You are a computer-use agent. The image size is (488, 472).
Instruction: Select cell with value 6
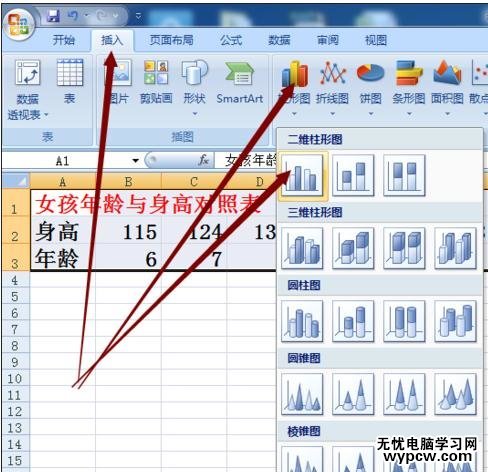(128, 258)
